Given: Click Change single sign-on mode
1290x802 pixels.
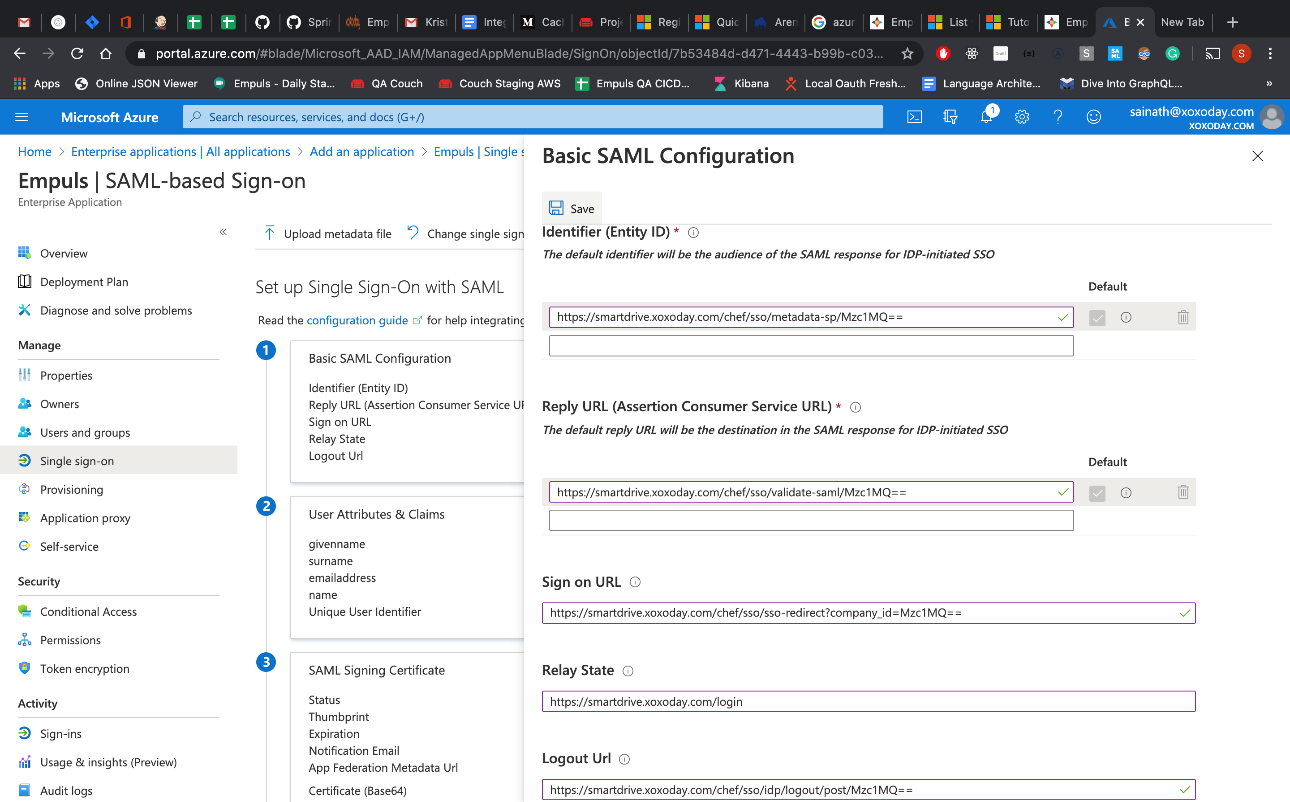Looking at the screenshot, I should (466, 234).
